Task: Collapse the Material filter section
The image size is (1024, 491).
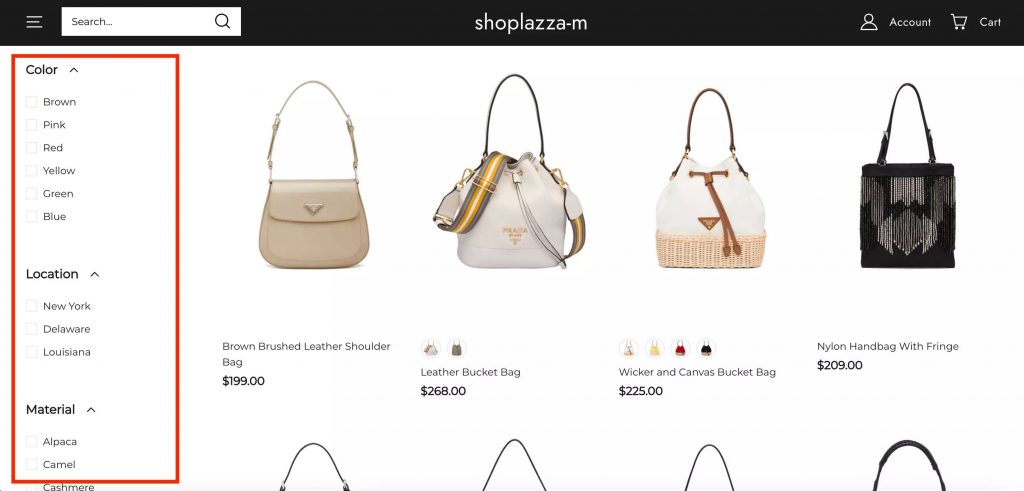Action: 91,410
